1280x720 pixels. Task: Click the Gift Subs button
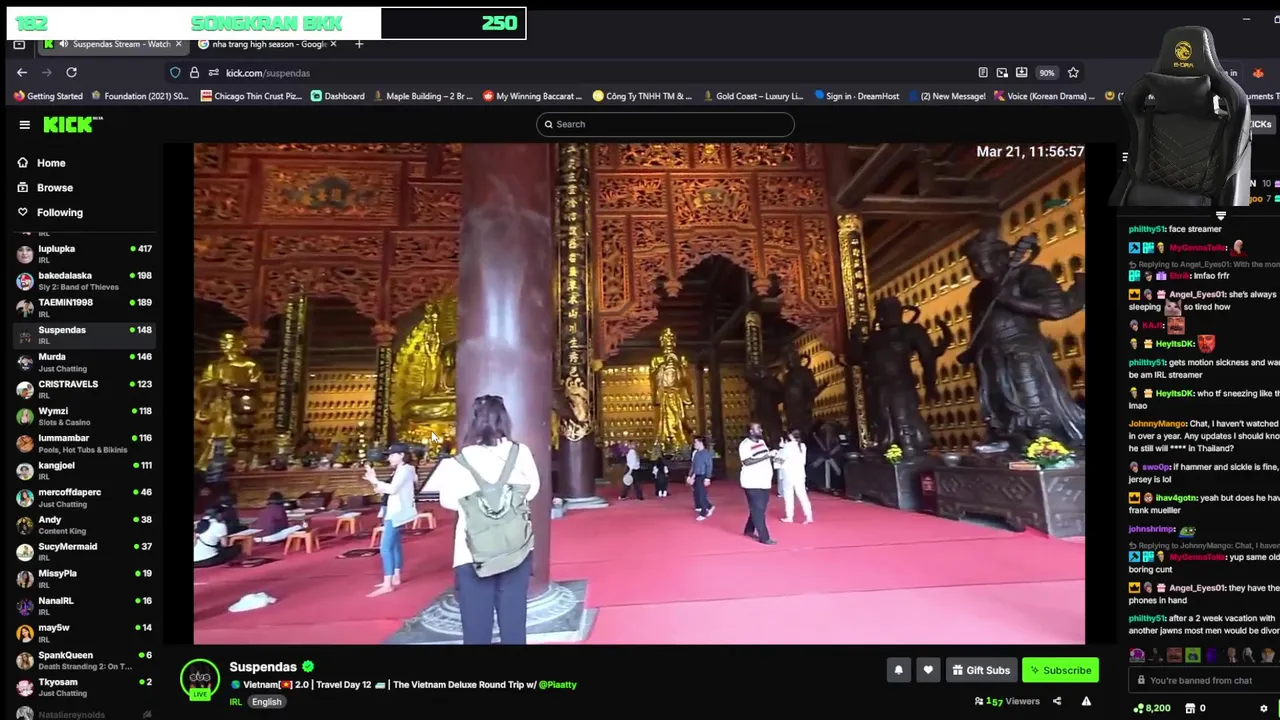click(x=980, y=670)
